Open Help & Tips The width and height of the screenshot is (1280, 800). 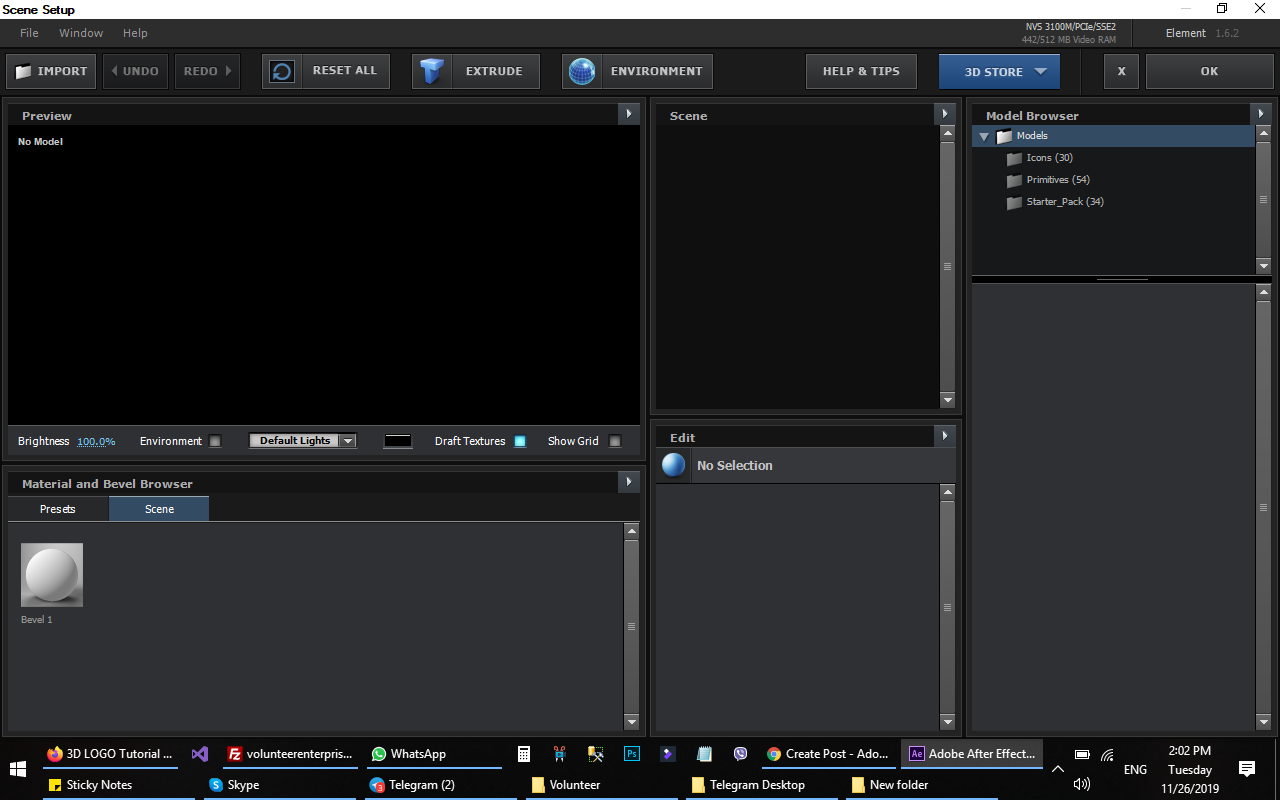point(860,71)
